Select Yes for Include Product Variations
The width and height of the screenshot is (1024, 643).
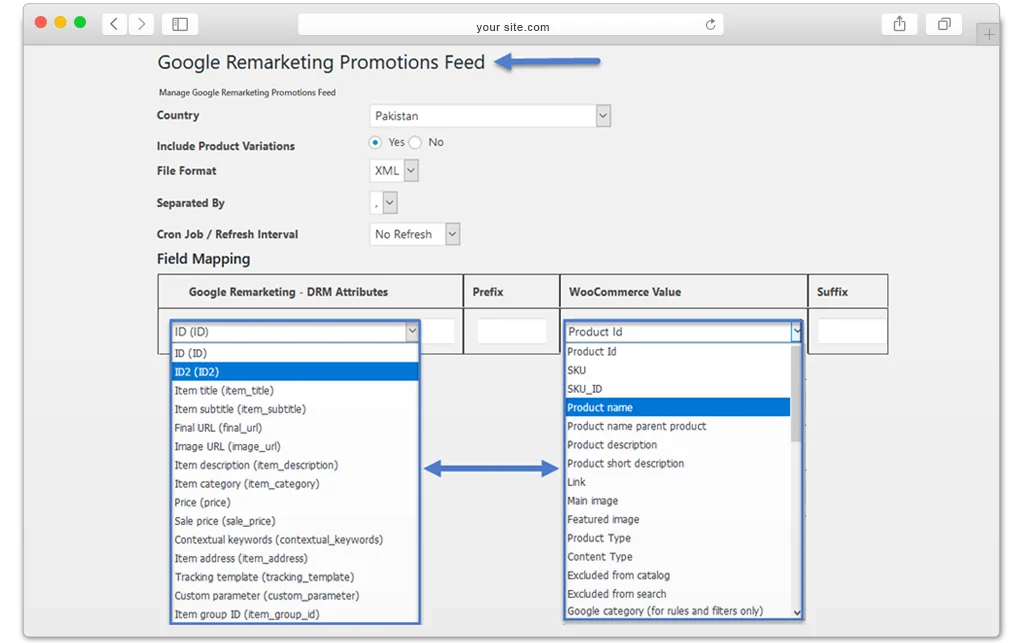click(375, 142)
